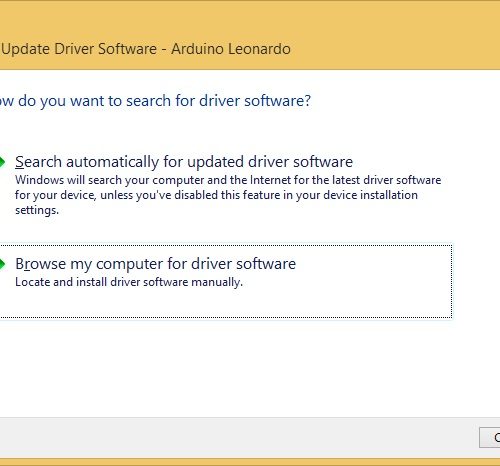The image size is (500, 466).
Task: Click the word 'settings.' ending the description
Action: (37, 210)
